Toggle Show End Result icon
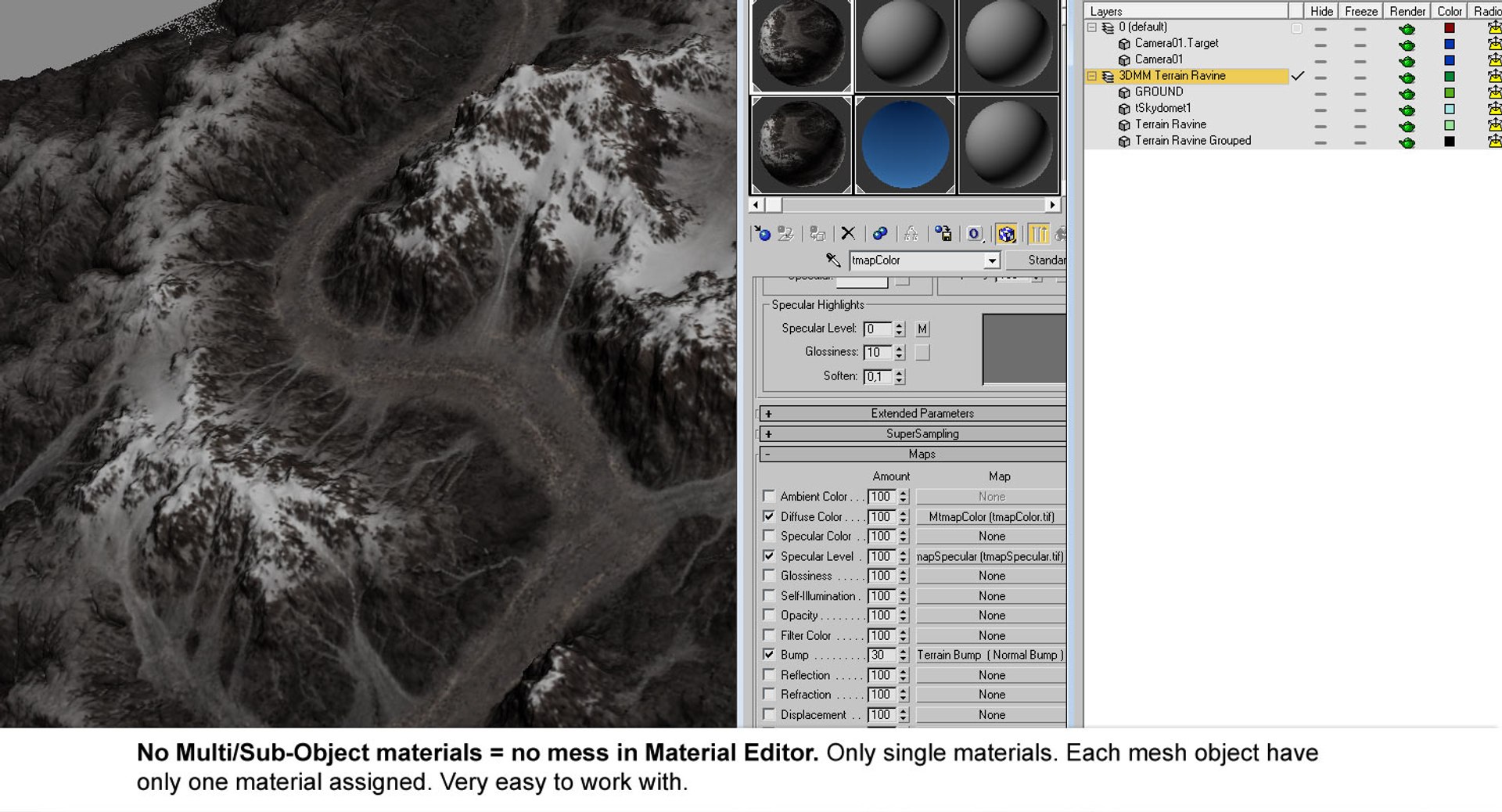 pos(1038,233)
